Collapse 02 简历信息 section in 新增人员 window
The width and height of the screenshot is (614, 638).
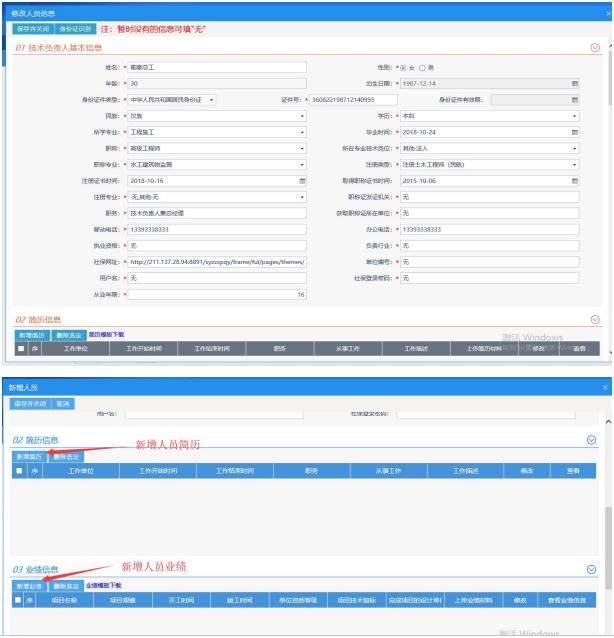pyautogui.click(x=590, y=439)
